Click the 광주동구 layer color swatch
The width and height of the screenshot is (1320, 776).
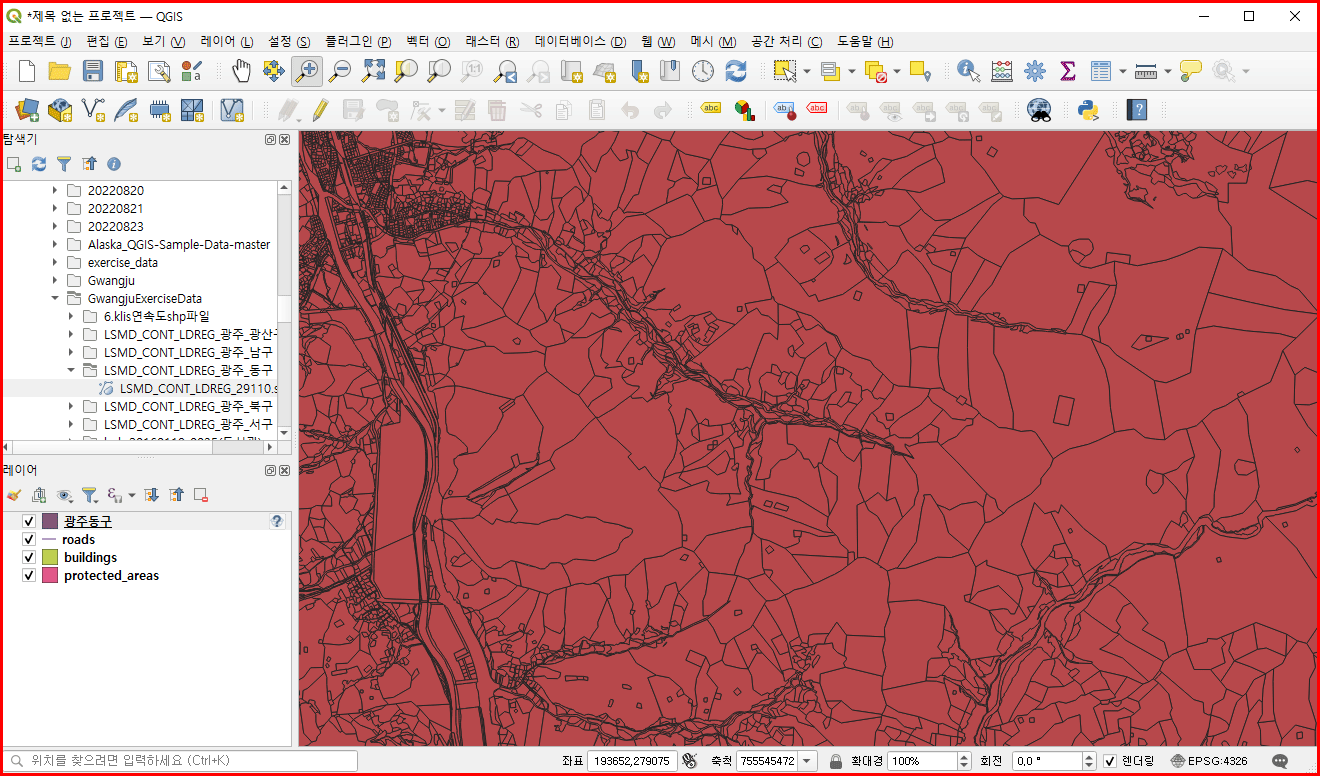click(x=50, y=522)
